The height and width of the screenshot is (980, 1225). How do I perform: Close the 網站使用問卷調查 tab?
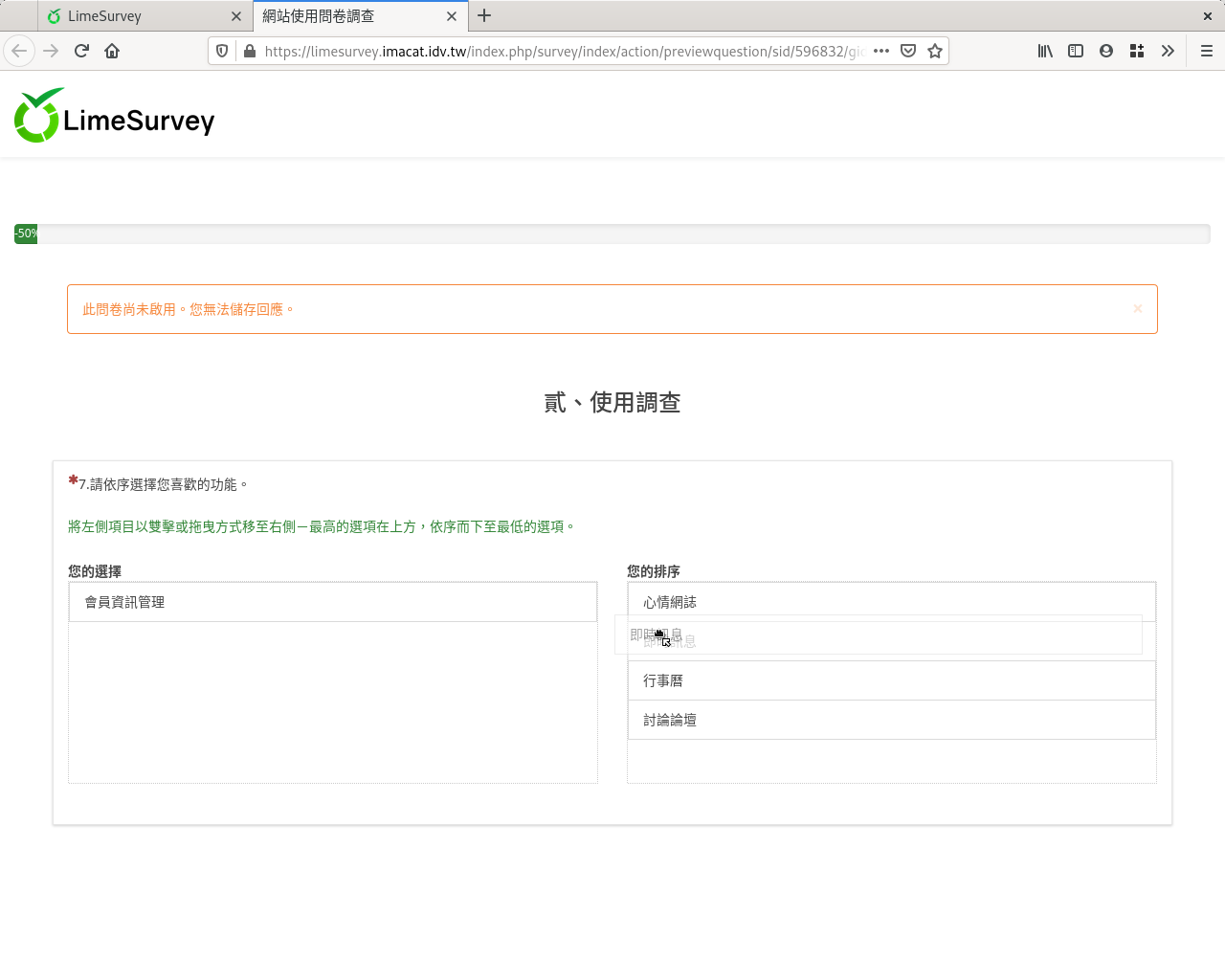coord(452,16)
